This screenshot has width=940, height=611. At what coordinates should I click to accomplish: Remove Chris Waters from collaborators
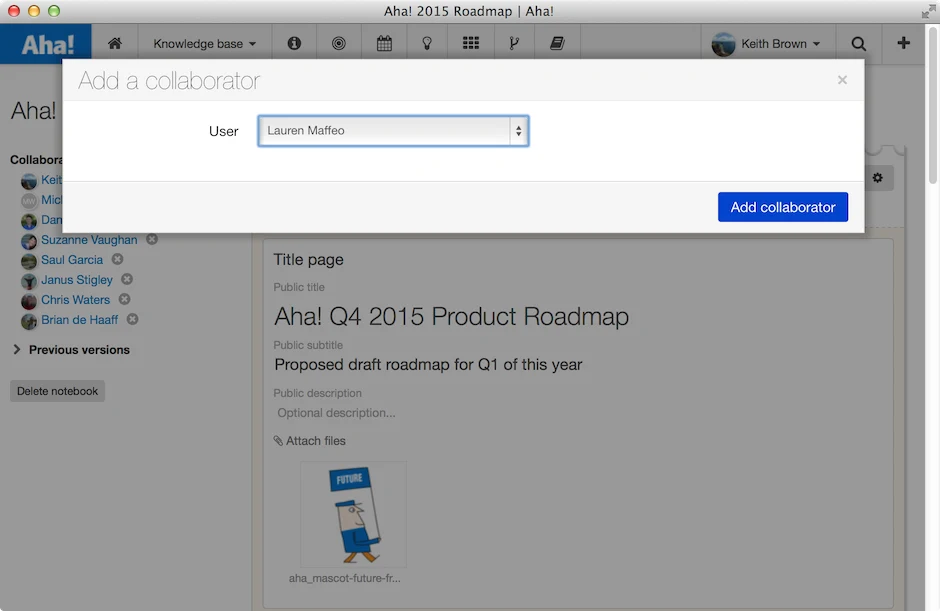pos(124,299)
